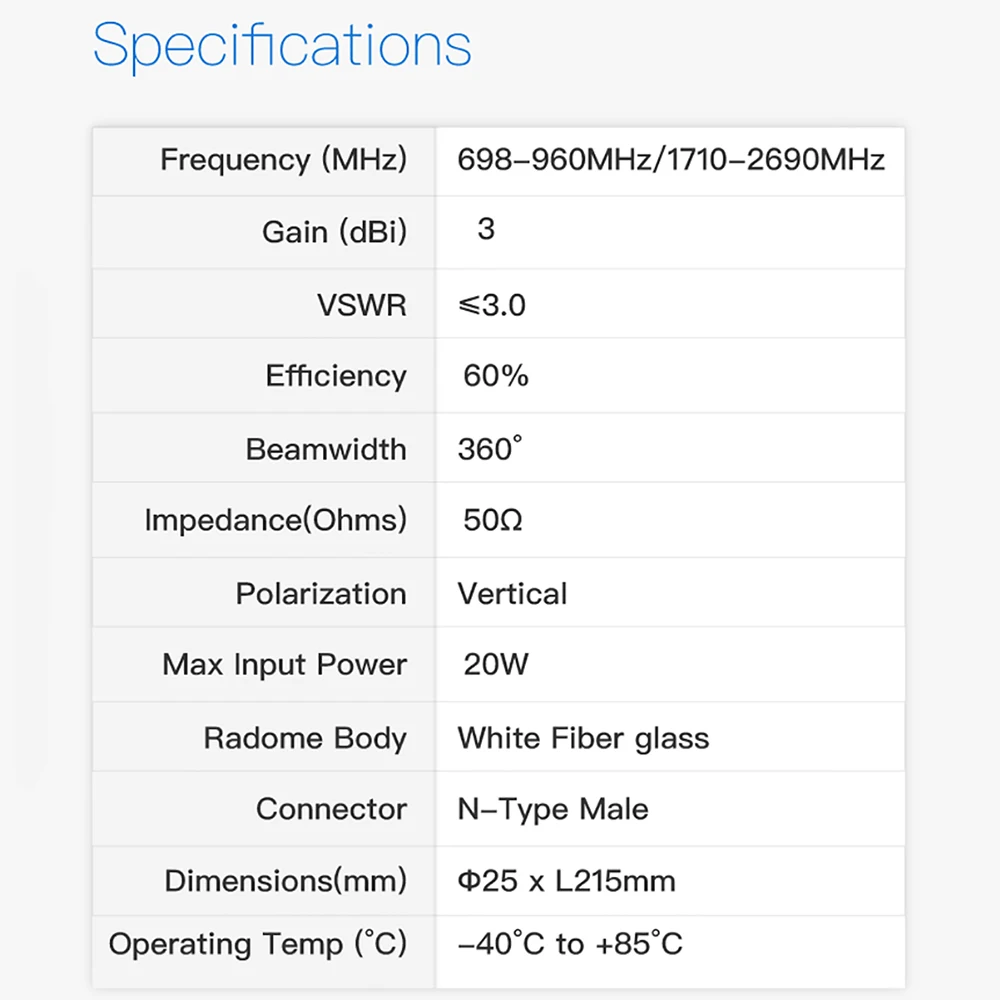The width and height of the screenshot is (1000, 1000).
Task: Click the Φ25 x L215mm dimensions value
Action: pyautogui.click(x=566, y=881)
